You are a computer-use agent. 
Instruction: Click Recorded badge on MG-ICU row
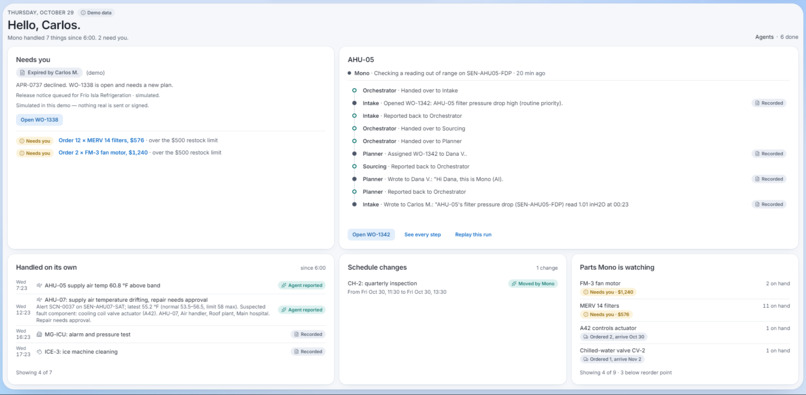click(308, 334)
